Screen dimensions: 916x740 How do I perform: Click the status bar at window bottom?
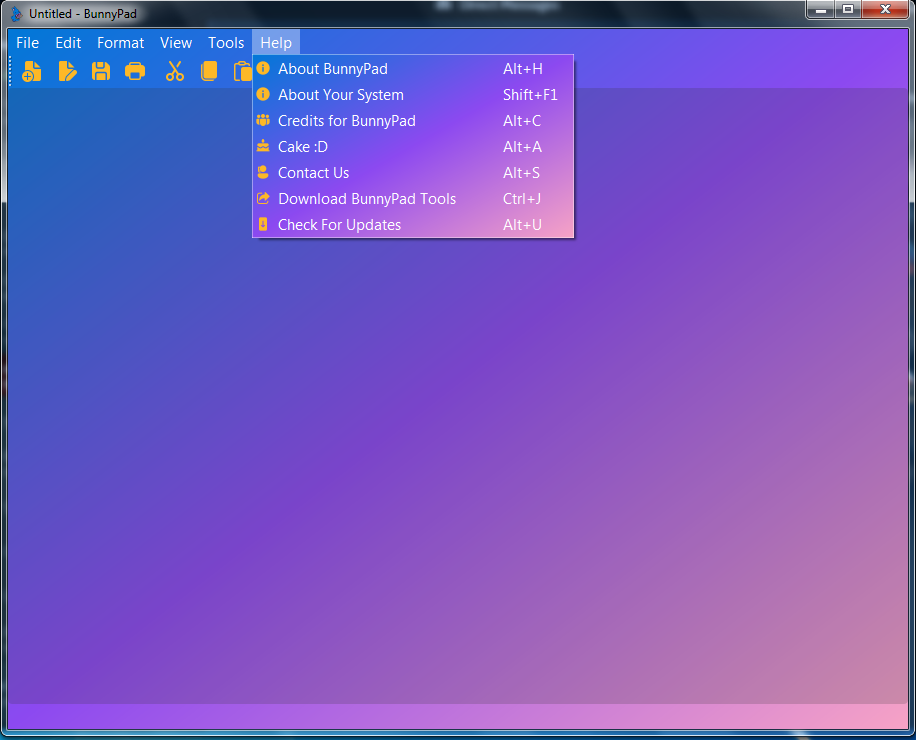458,716
